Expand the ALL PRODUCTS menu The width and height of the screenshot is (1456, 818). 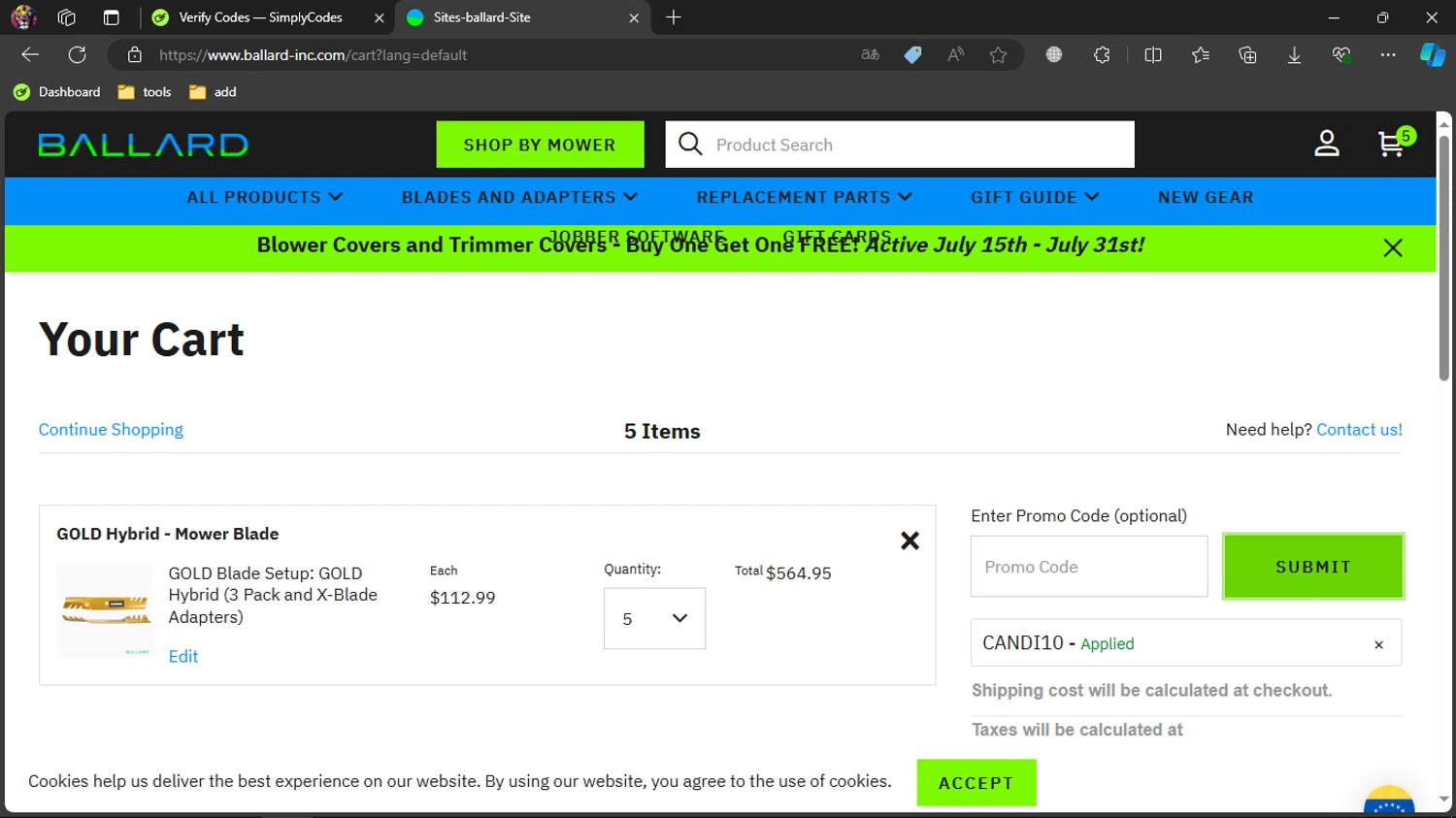pos(265,197)
